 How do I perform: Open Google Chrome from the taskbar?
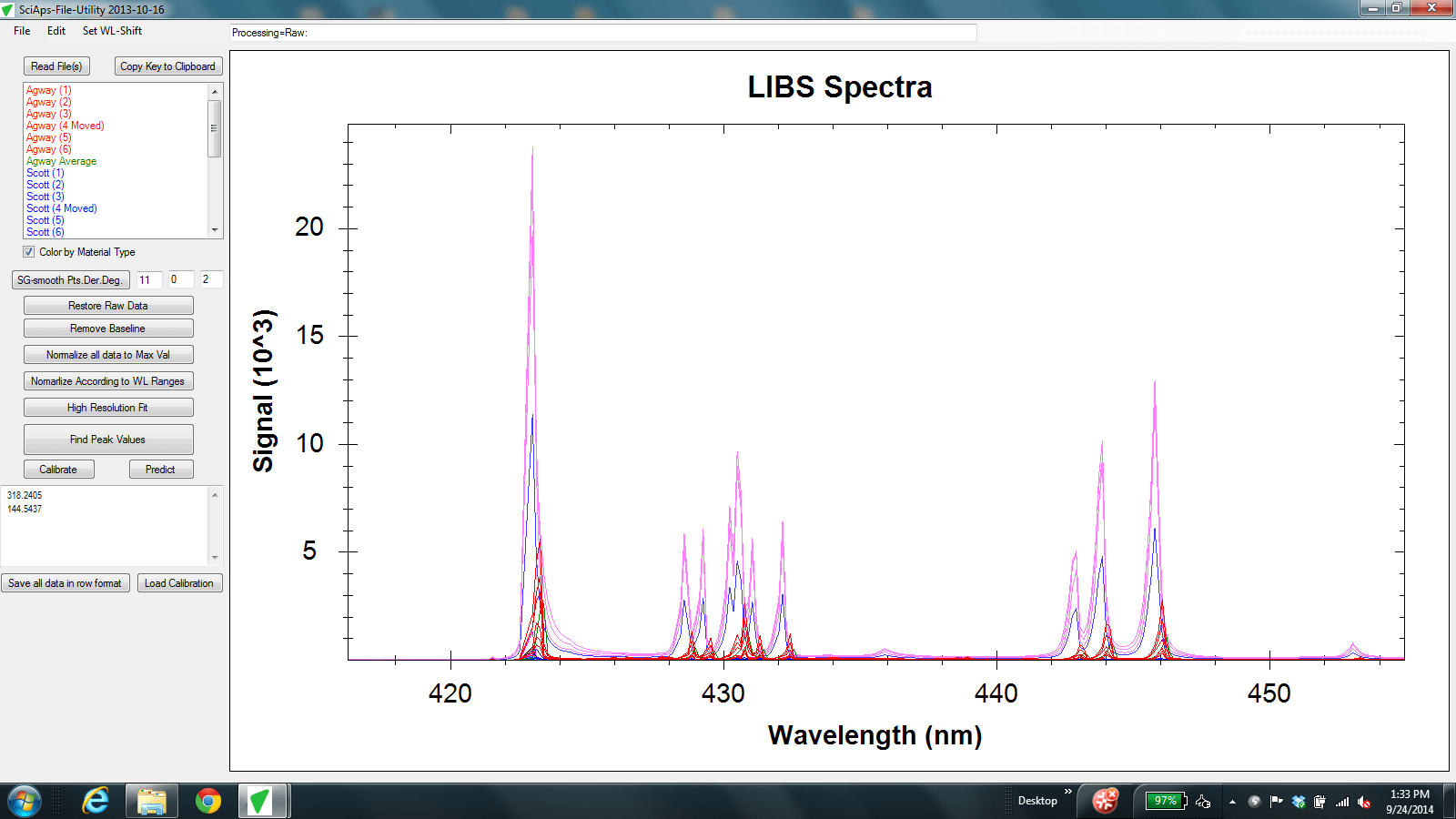pos(208,801)
